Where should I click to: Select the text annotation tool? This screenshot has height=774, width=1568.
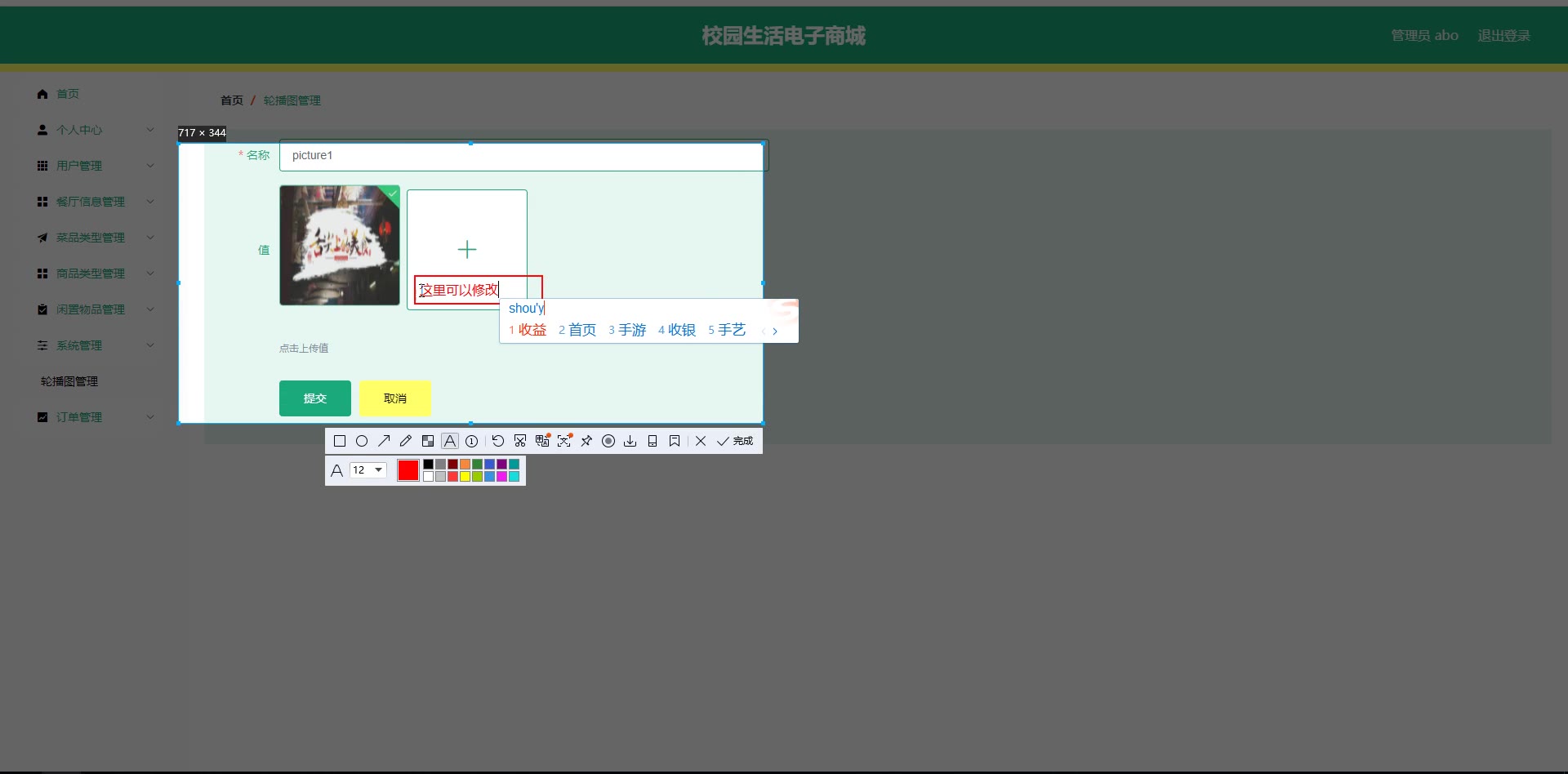click(450, 441)
